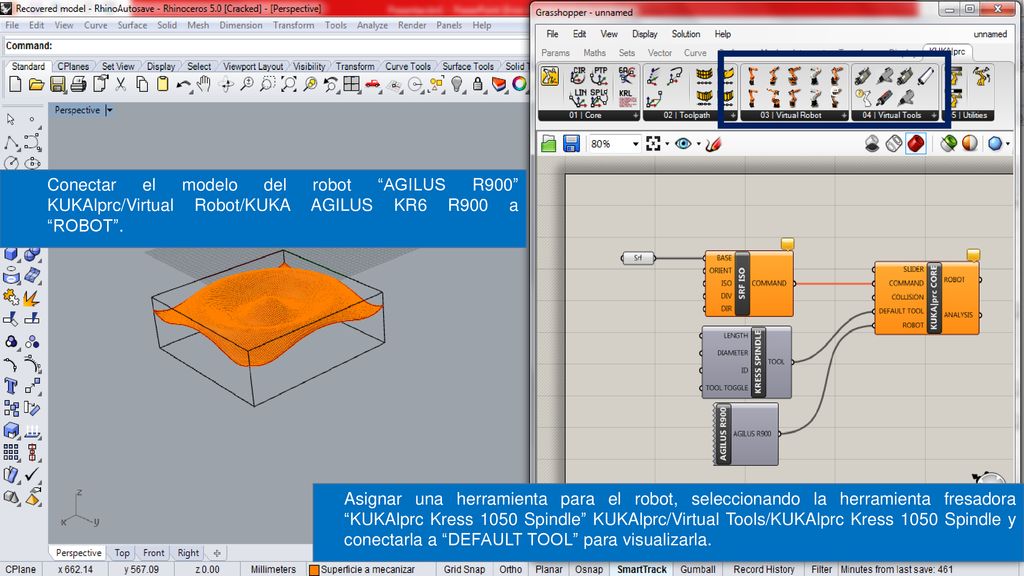Click the Paste clipboard icon

163,84
